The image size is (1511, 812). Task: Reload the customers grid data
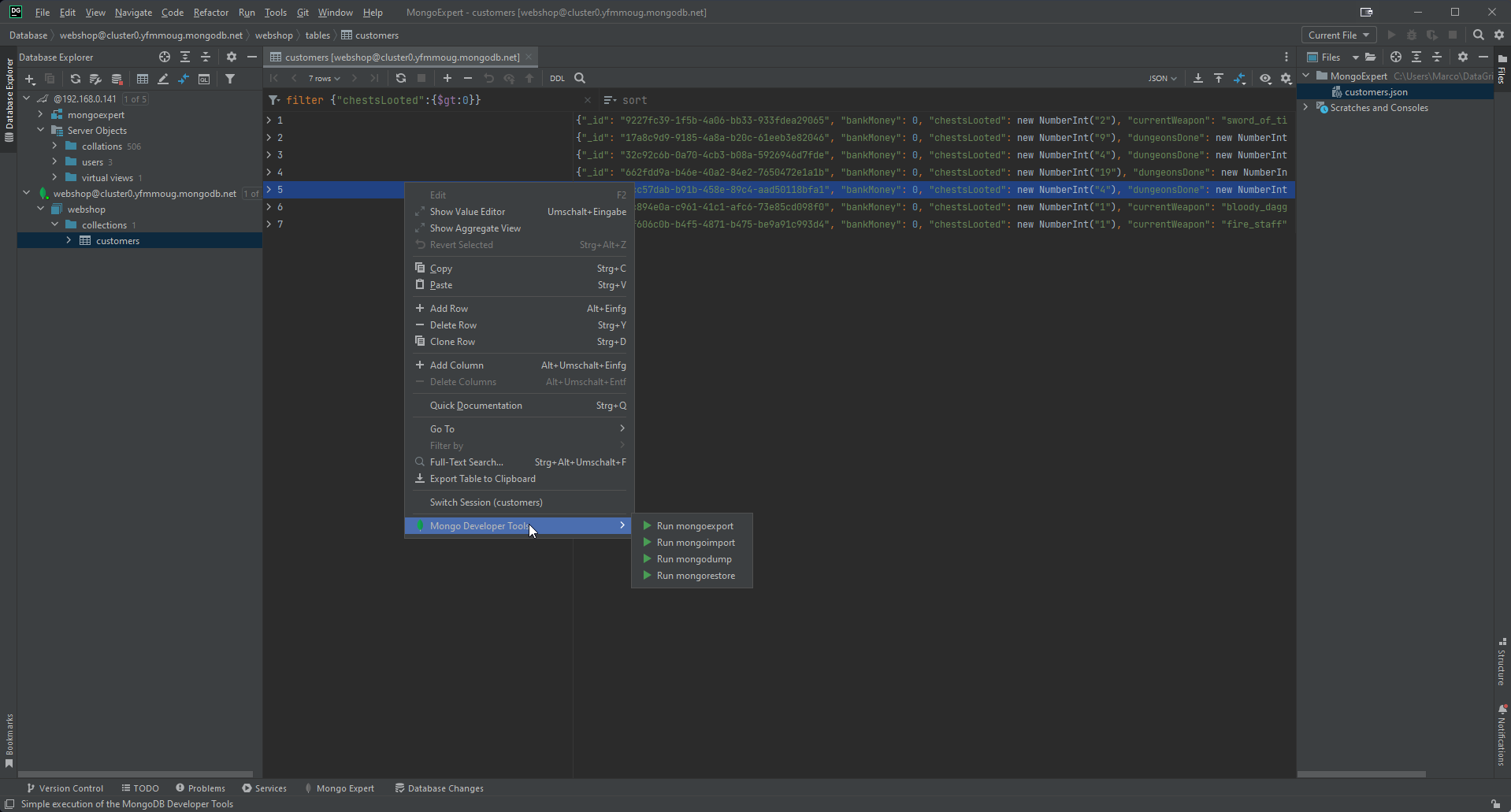coord(401,78)
